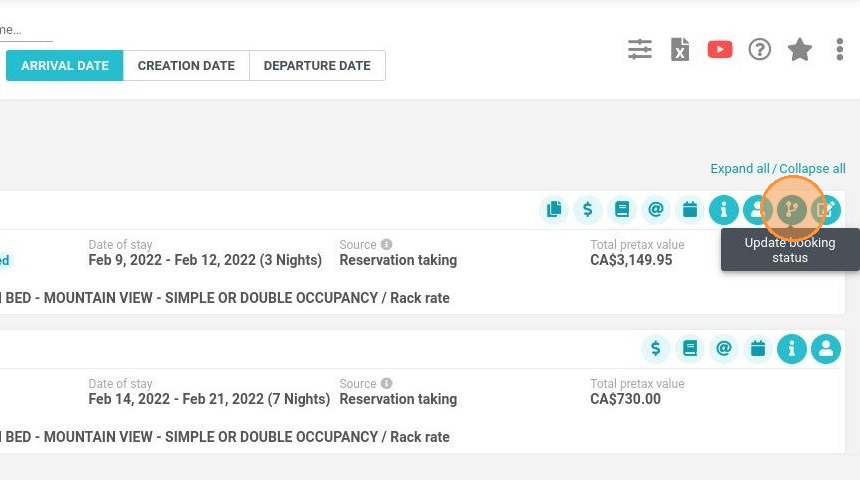Edit pencil icon on Feb 9 booking
The width and height of the screenshot is (860, 480).
(x=826, y=210)
